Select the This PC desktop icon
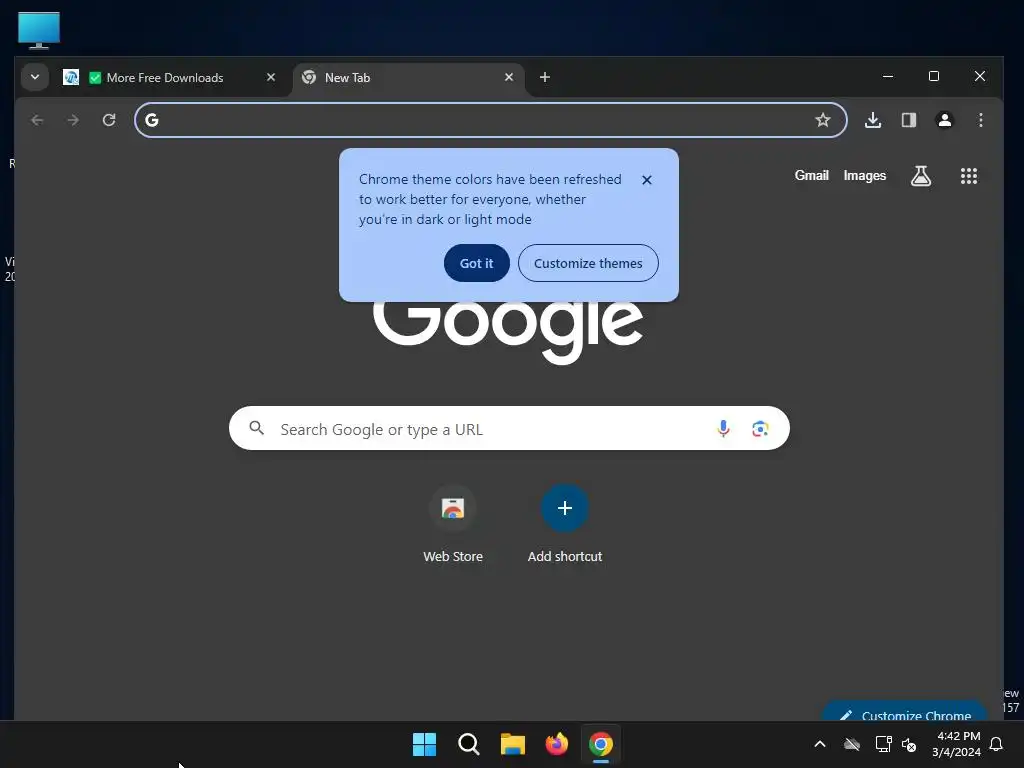 tap(39, 30)
